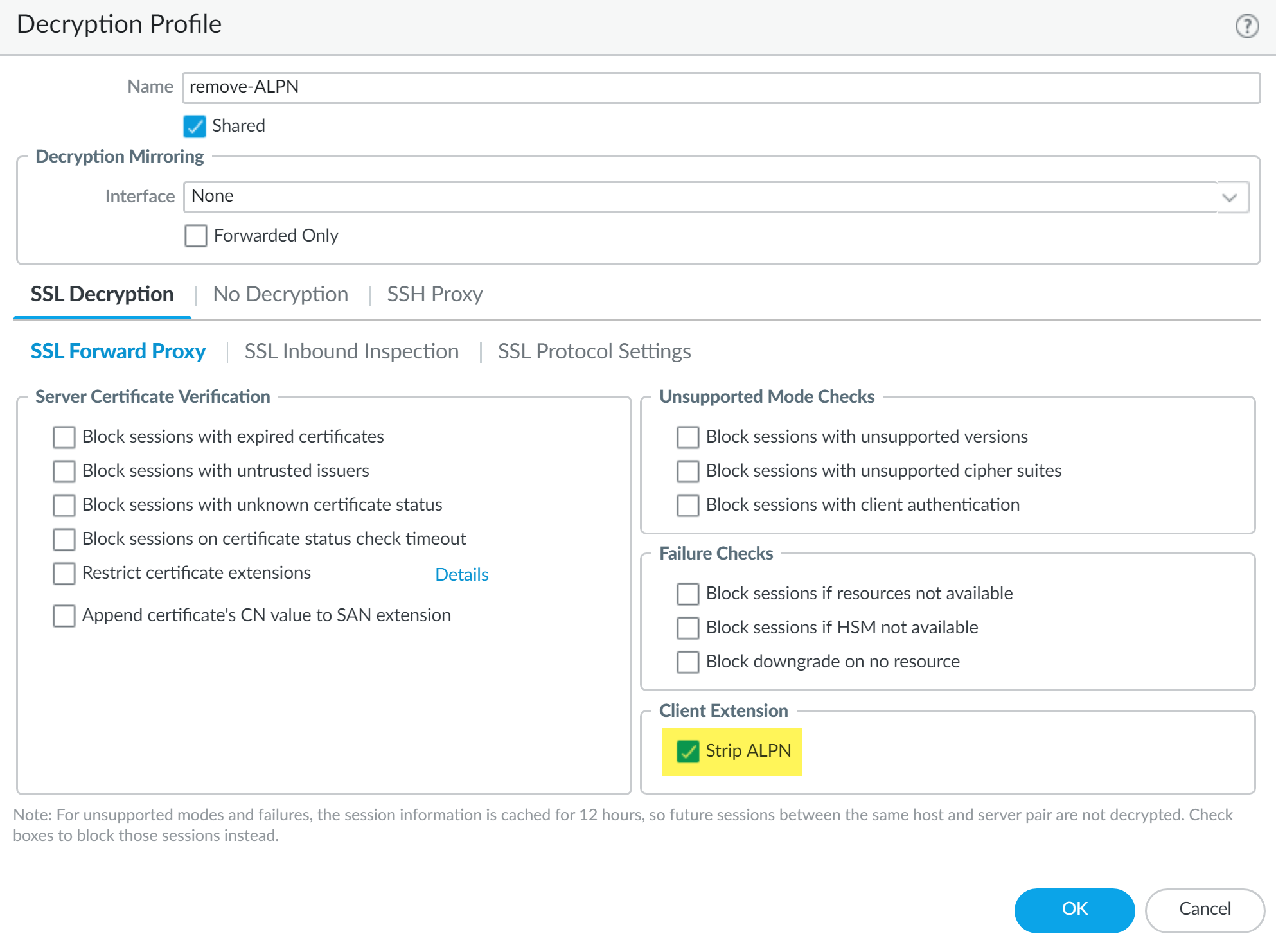Switch to the No Decryption tab
Viewport: 1276px width, 952px height.
tap(280, 294)
